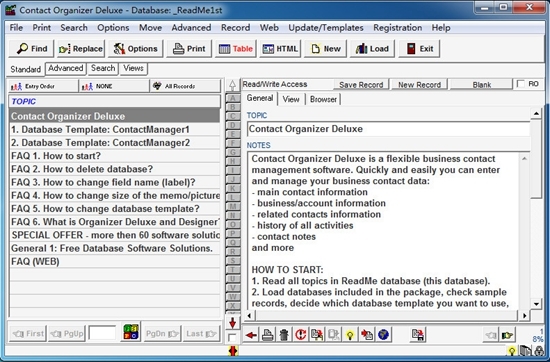The width and height of the screenshot is (550, 362).
Task: Click the page number box beside PgUp
Action: (x=102, y=333)
